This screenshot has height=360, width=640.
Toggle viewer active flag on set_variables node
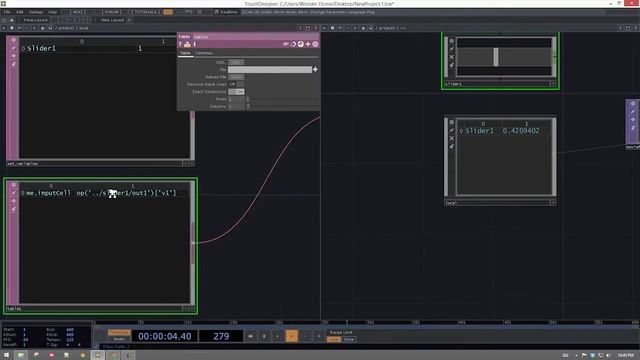[13, 40]
